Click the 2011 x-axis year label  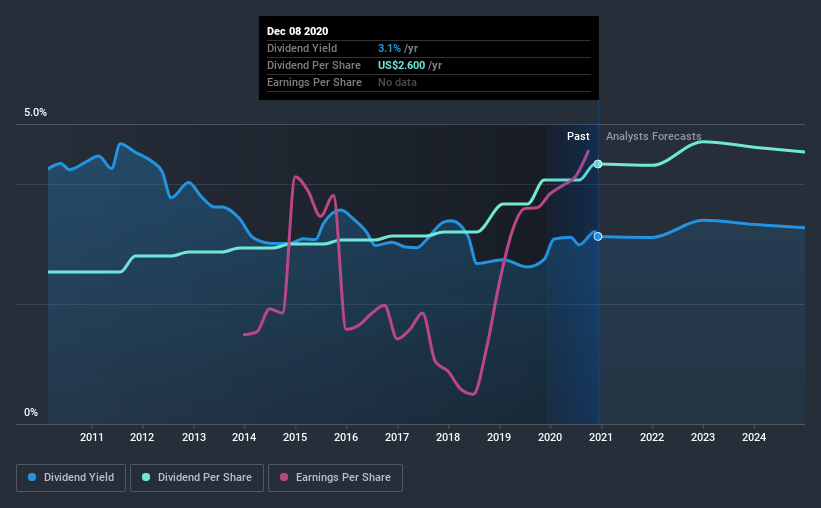[92, 437]
